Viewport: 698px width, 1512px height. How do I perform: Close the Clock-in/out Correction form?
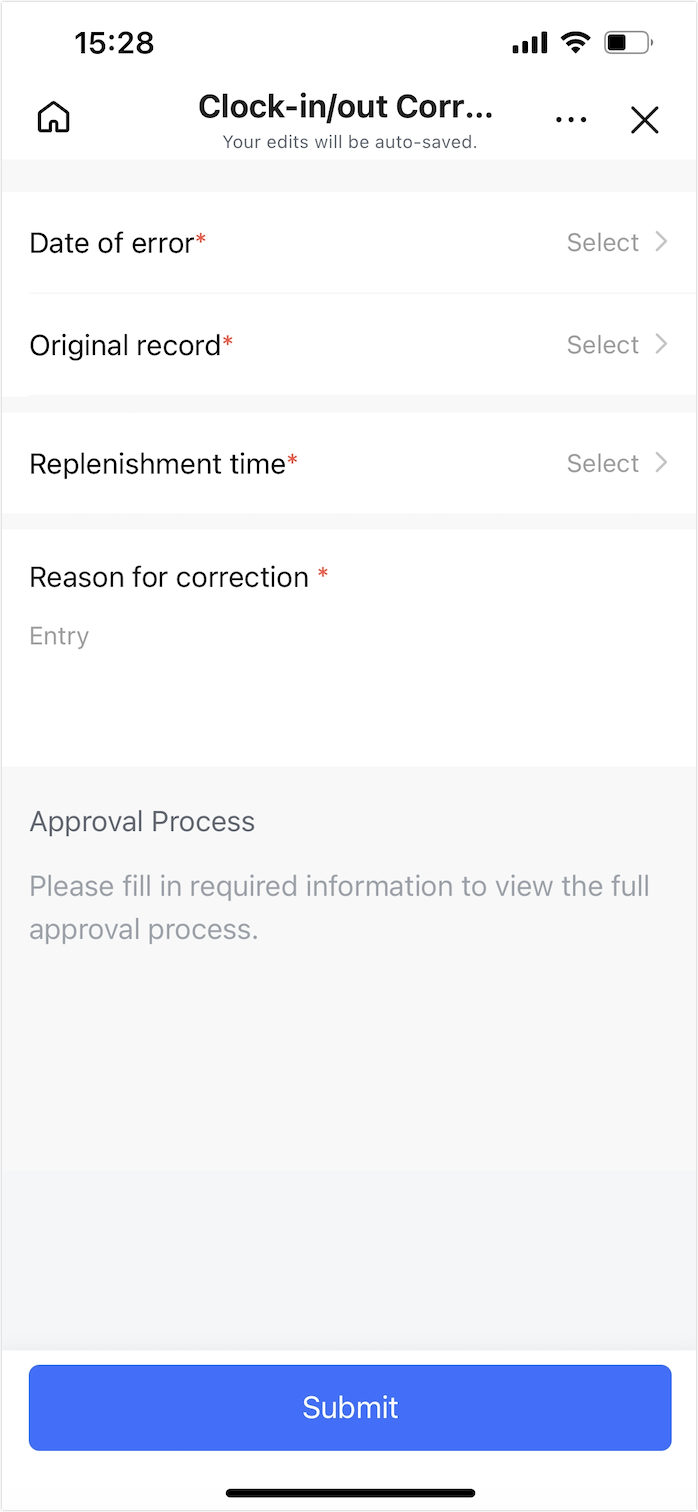645,119
